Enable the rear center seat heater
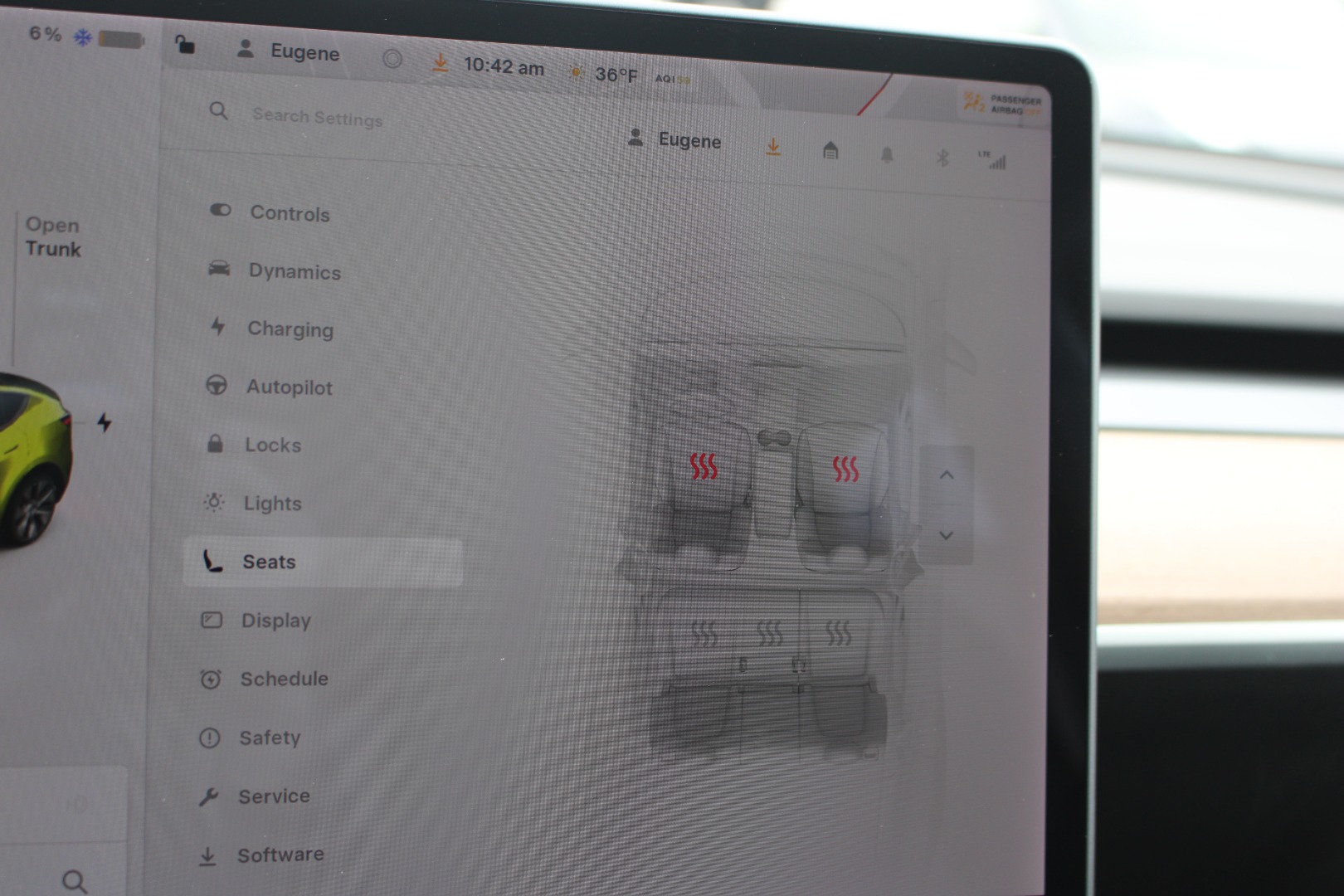 pos(769,635)
